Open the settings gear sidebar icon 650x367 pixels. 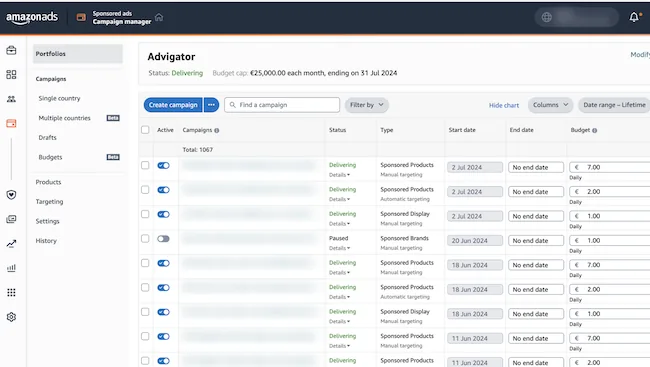coord(12,317)
